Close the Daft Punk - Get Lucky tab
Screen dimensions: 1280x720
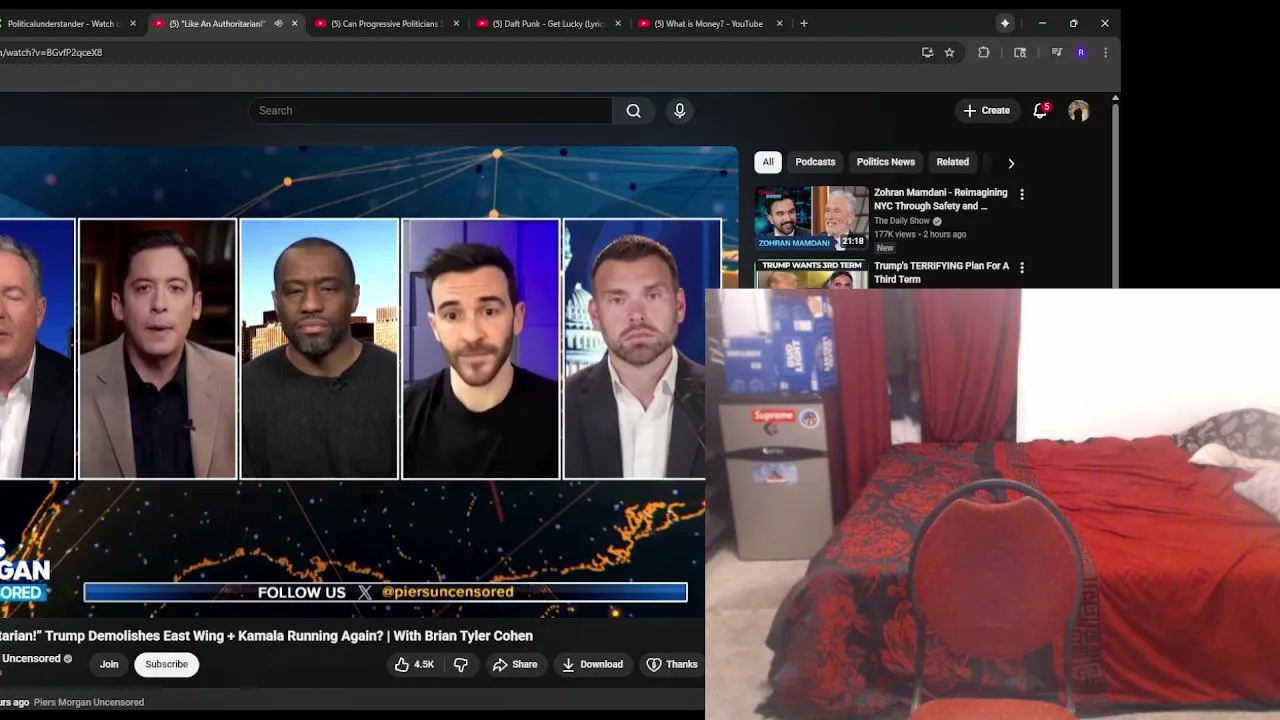click(618, 24)
